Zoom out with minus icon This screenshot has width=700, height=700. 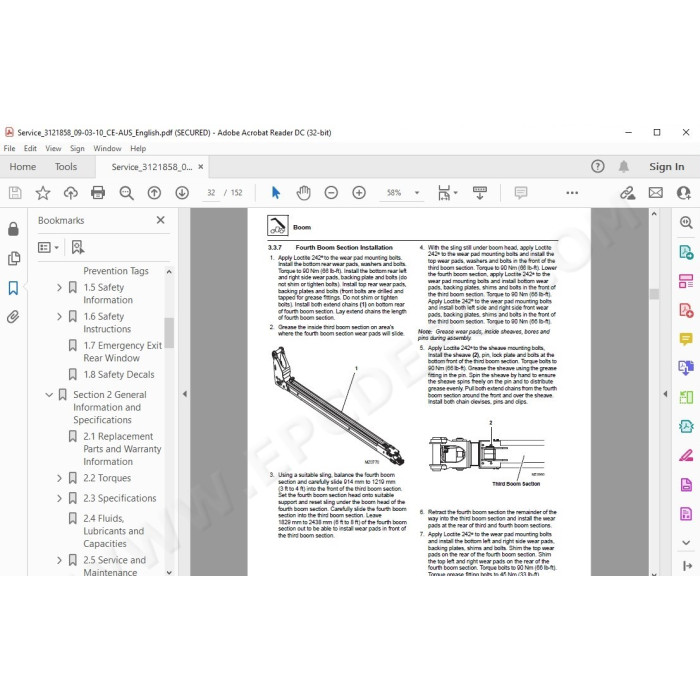pos(331,193)
